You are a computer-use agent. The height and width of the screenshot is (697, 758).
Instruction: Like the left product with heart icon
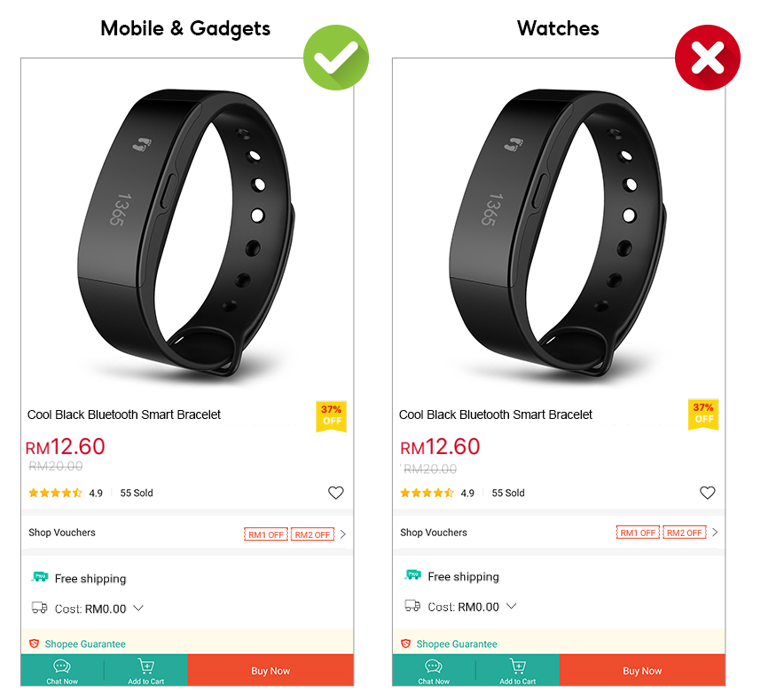tap(335, 493)
